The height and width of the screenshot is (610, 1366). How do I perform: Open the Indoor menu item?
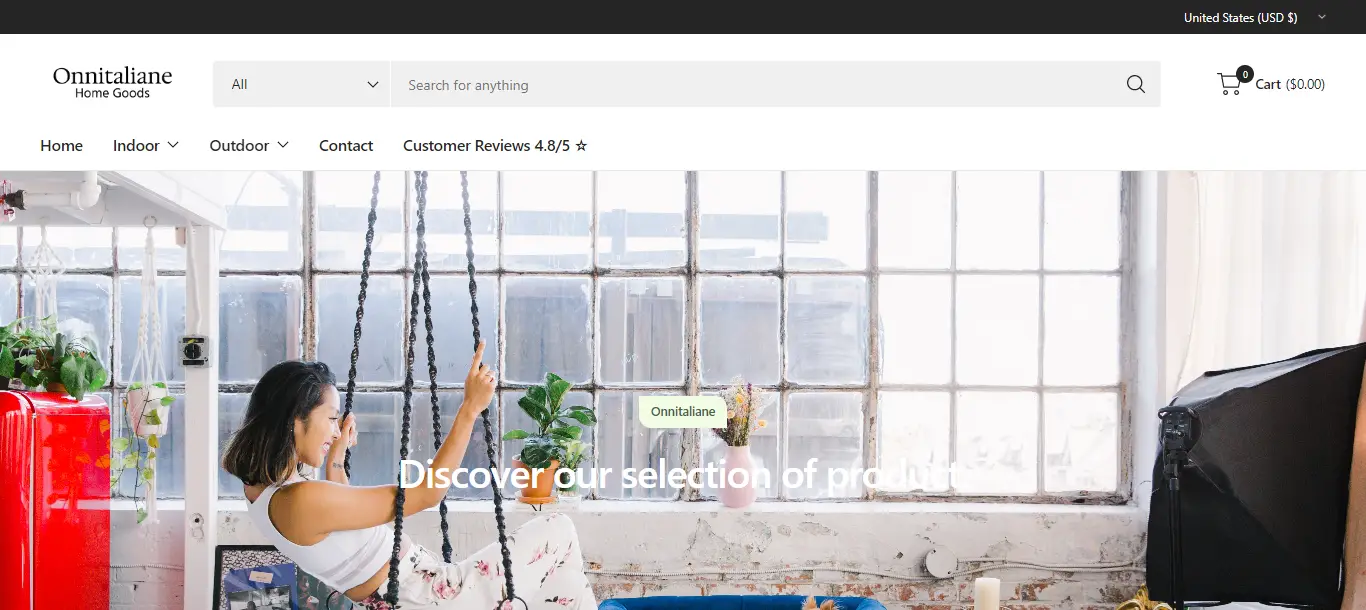[136, 145]
